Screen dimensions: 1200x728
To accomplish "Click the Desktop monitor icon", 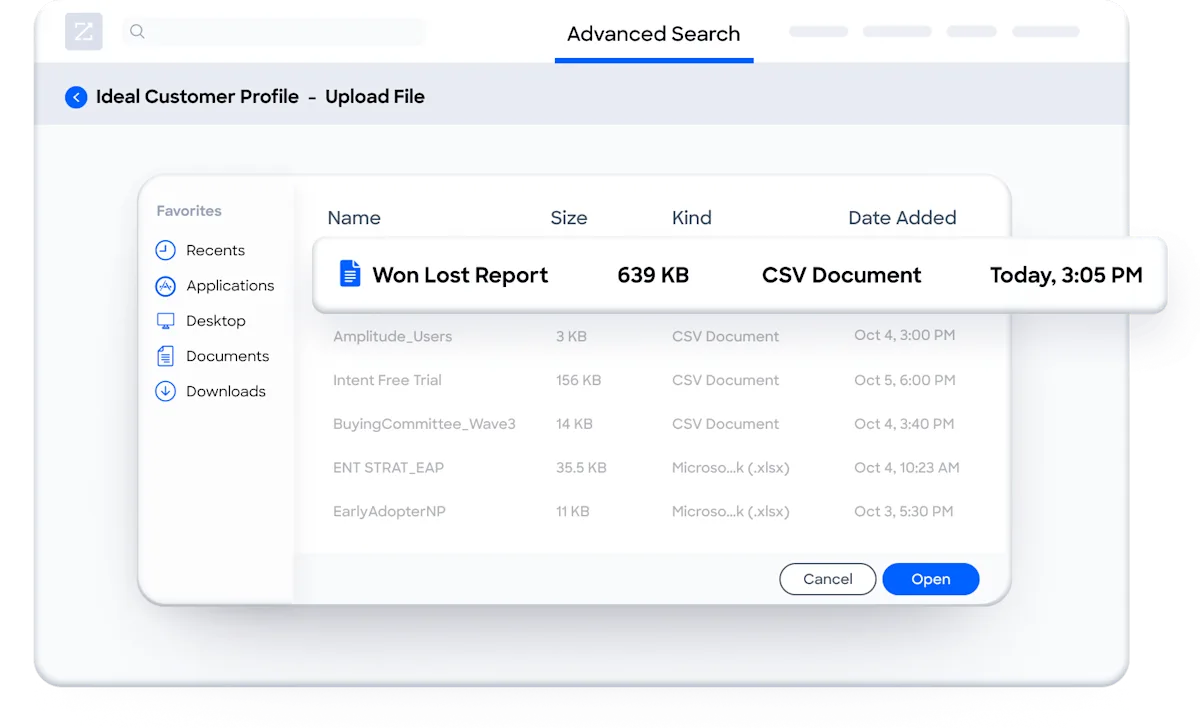I will (x=166, y=321).
